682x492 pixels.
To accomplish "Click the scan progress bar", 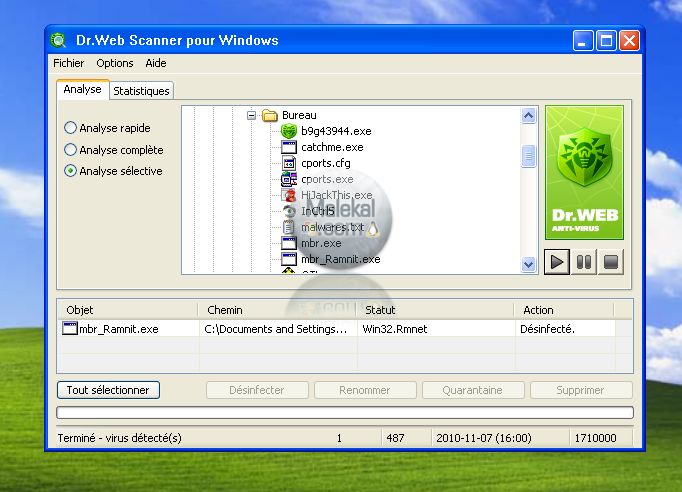I will click(345, 412).
